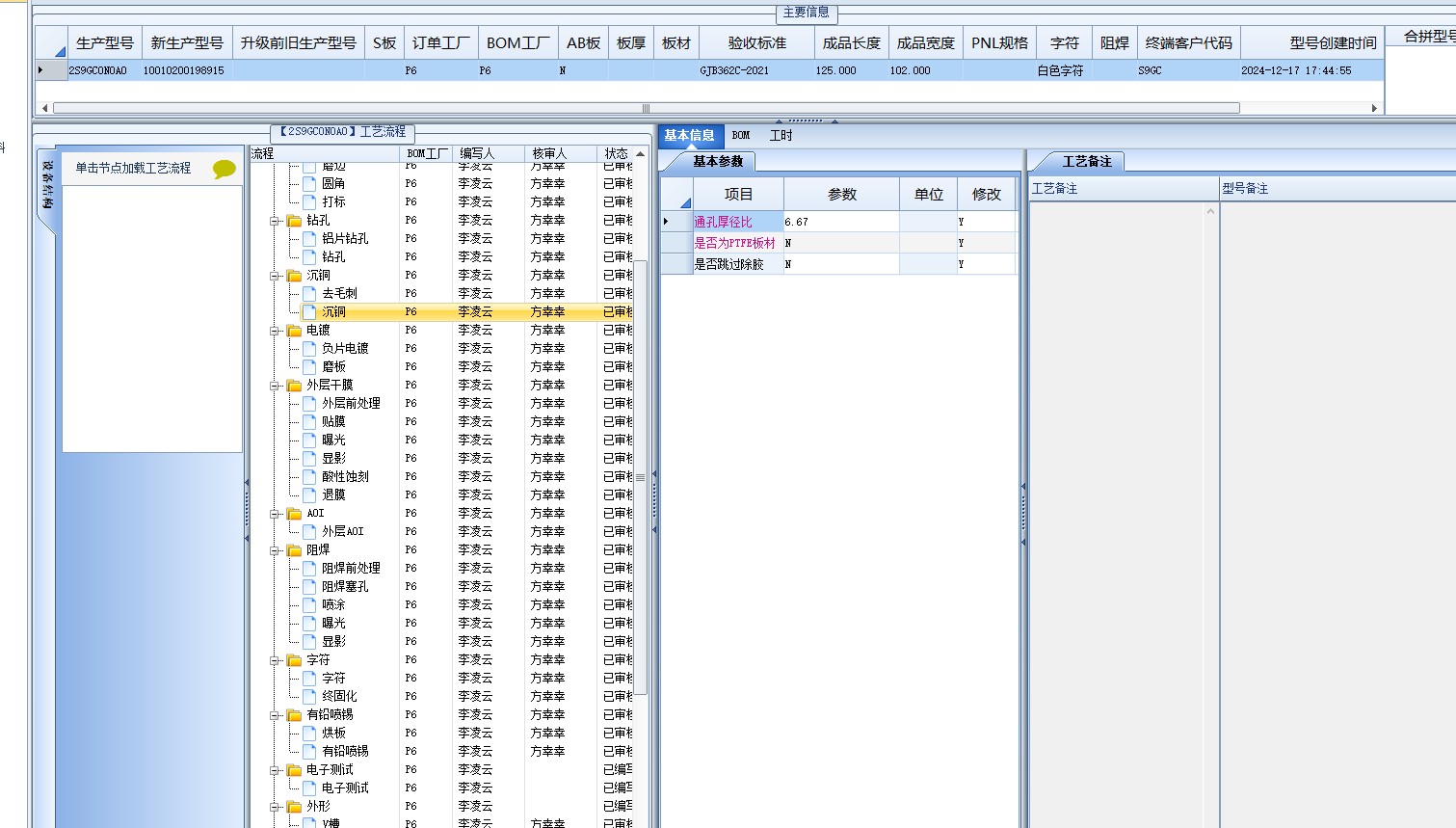Click the 6.67 parameter cell for 通孔厚径比
1456x828 pixels.
click(841, 222)
